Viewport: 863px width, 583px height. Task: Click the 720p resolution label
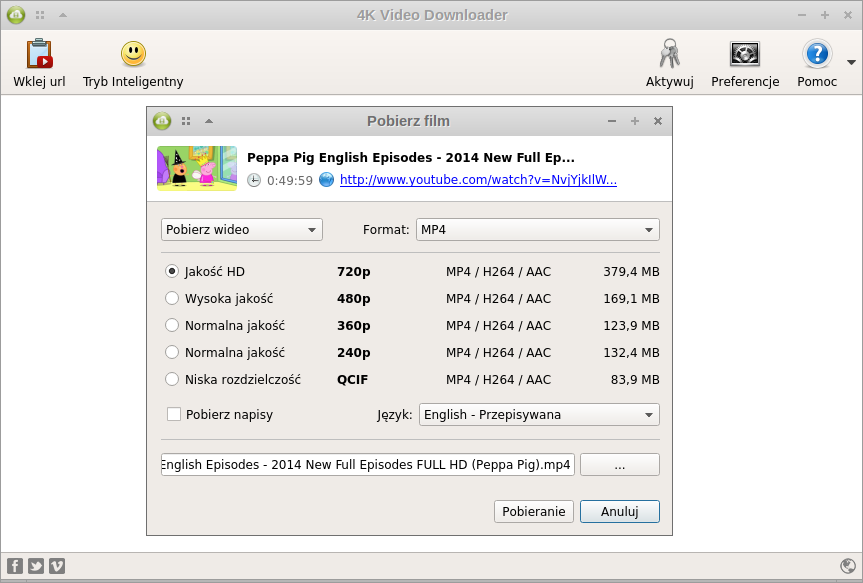(x=354, y=271)
